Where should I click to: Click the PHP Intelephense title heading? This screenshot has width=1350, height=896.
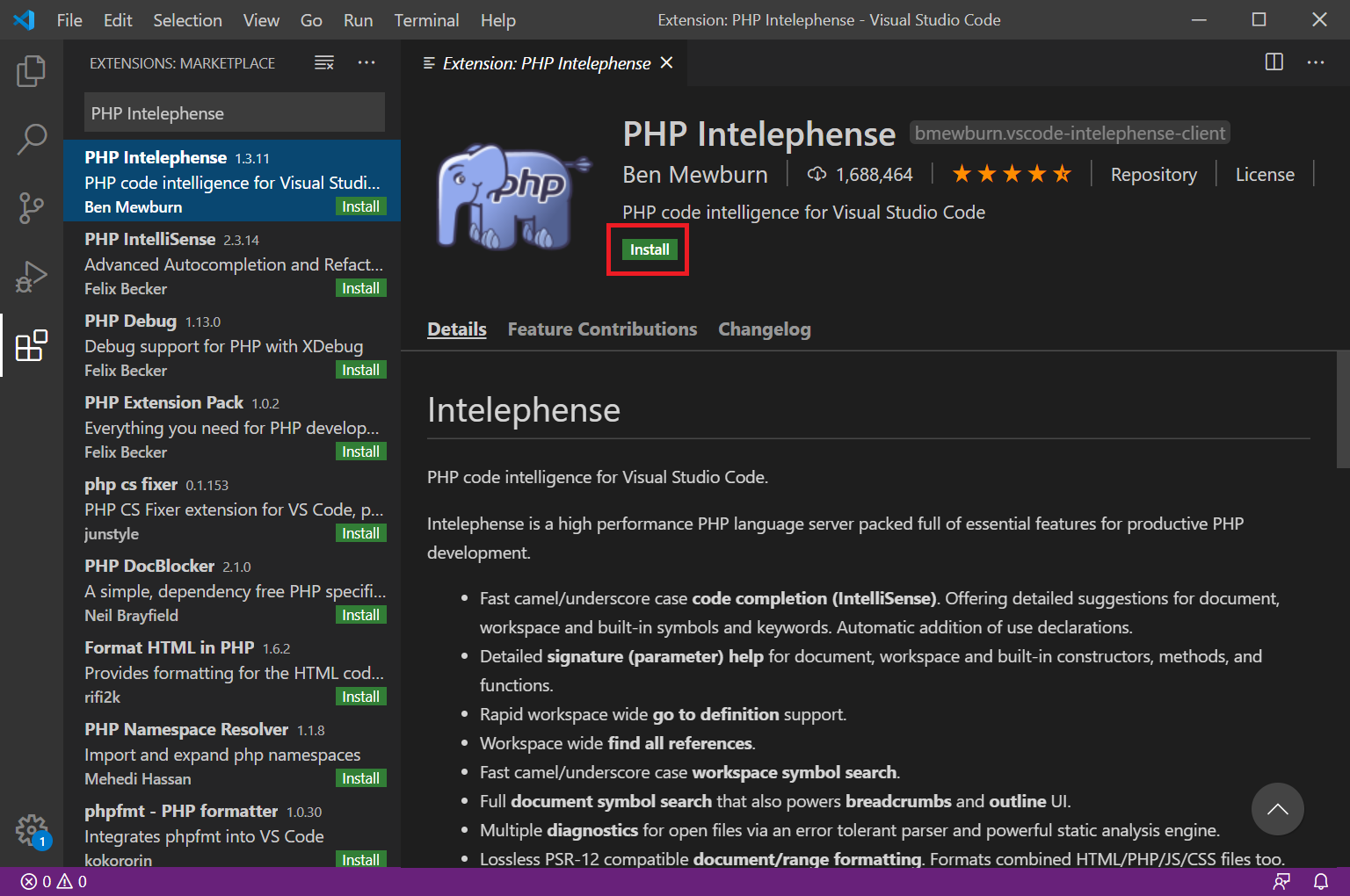click(759, 134)
